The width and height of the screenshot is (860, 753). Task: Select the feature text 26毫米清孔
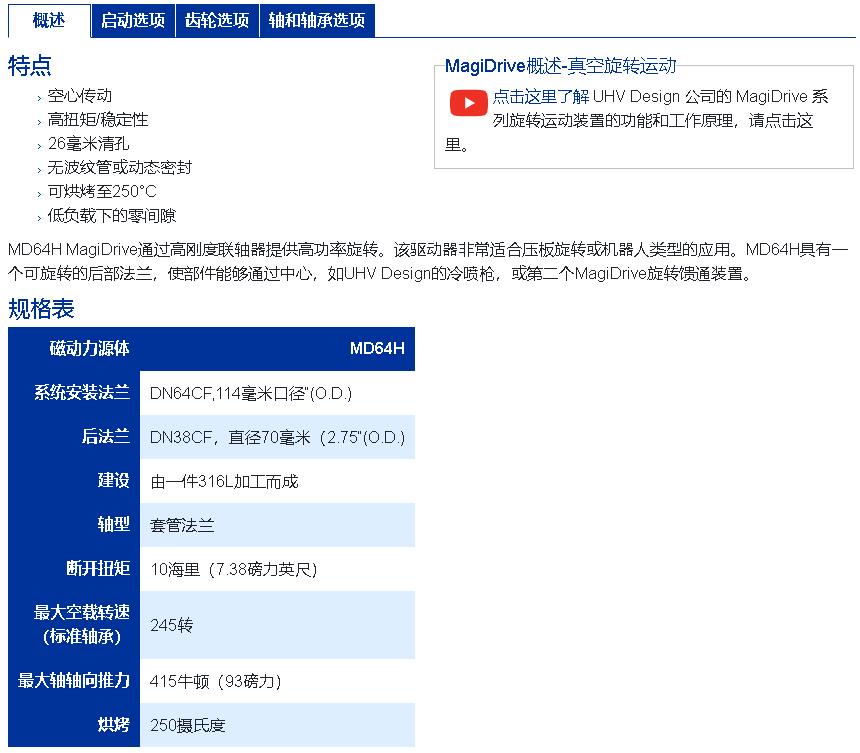click(89, 144)
